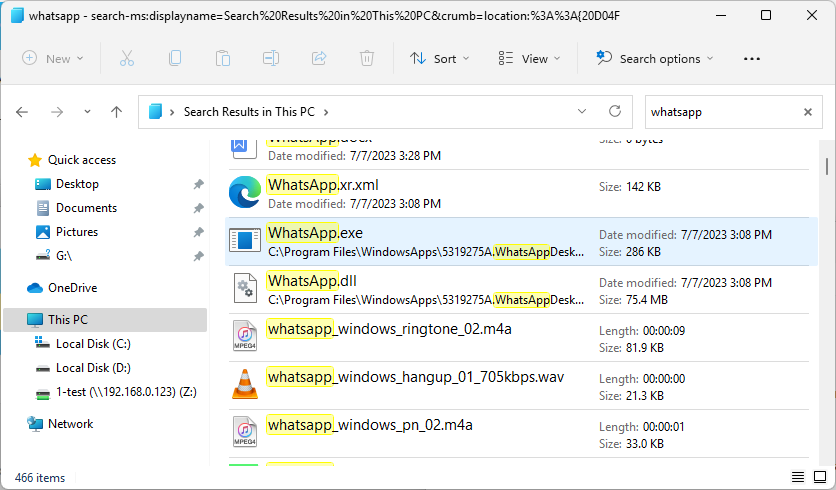Click the Paste clipboard icon
This screenshot has width=836, height=490.
[x=223, y=58]
